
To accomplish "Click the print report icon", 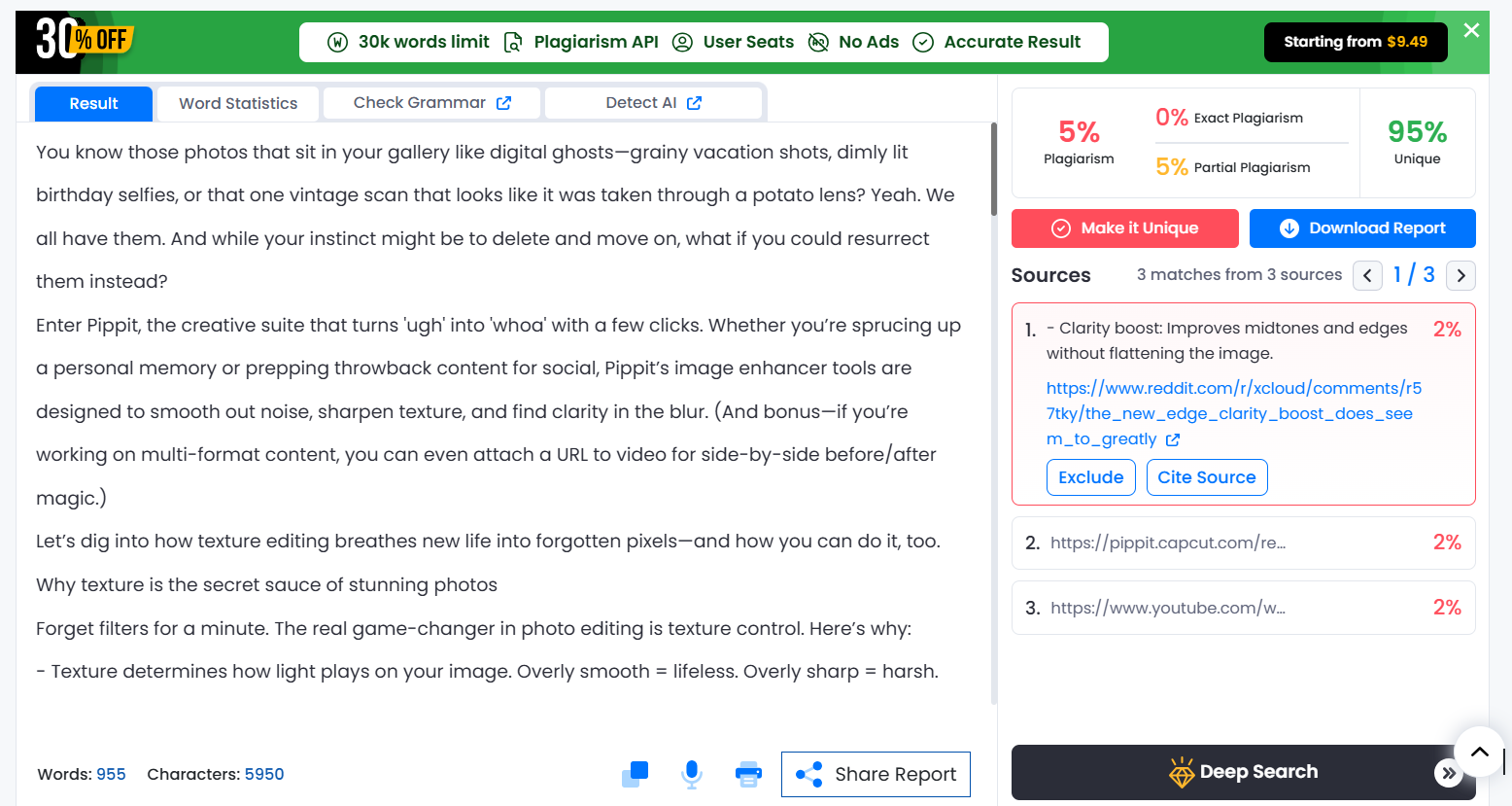I will coord(748,774).
